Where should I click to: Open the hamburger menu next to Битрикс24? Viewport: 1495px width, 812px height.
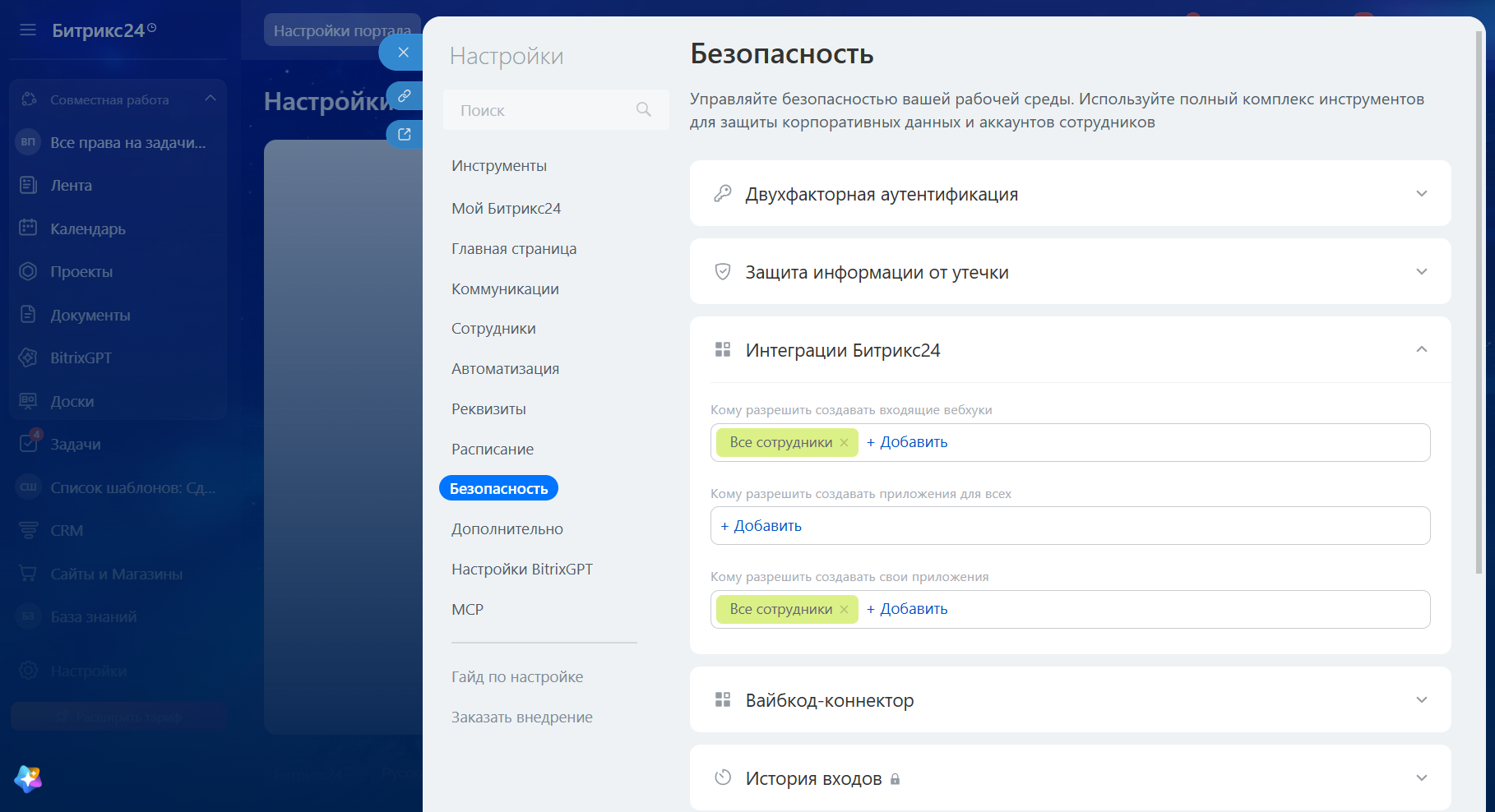point(28,30)
